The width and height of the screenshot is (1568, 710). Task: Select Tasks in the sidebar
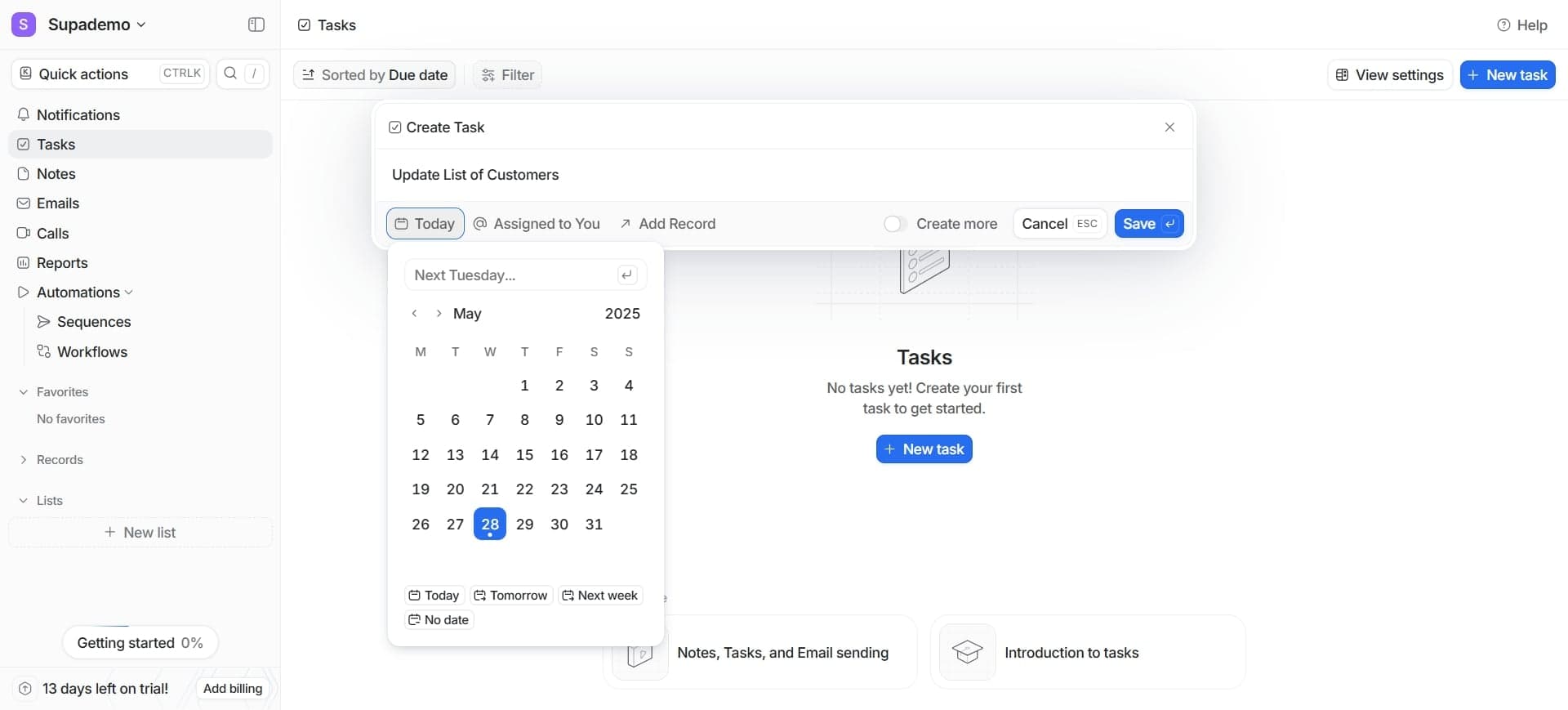pyautogui.click(x=140, y=145)
